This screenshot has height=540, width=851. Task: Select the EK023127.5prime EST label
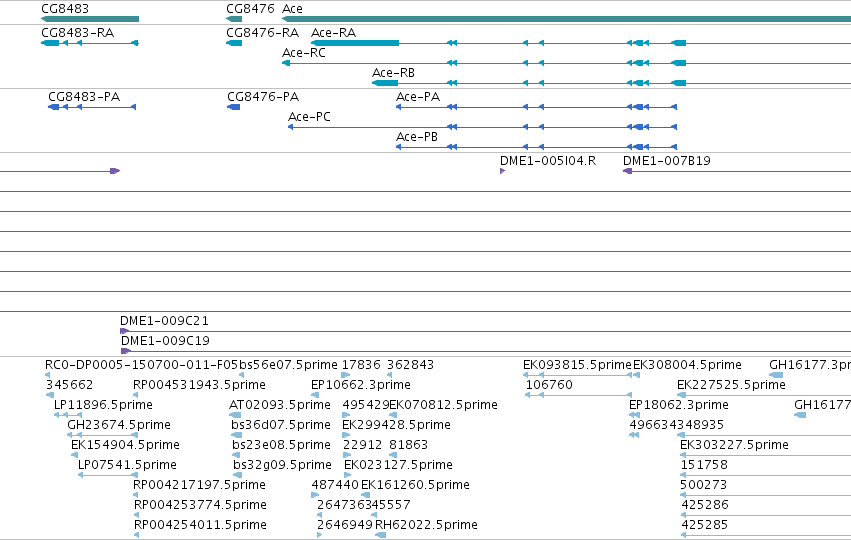click(398, 465)
